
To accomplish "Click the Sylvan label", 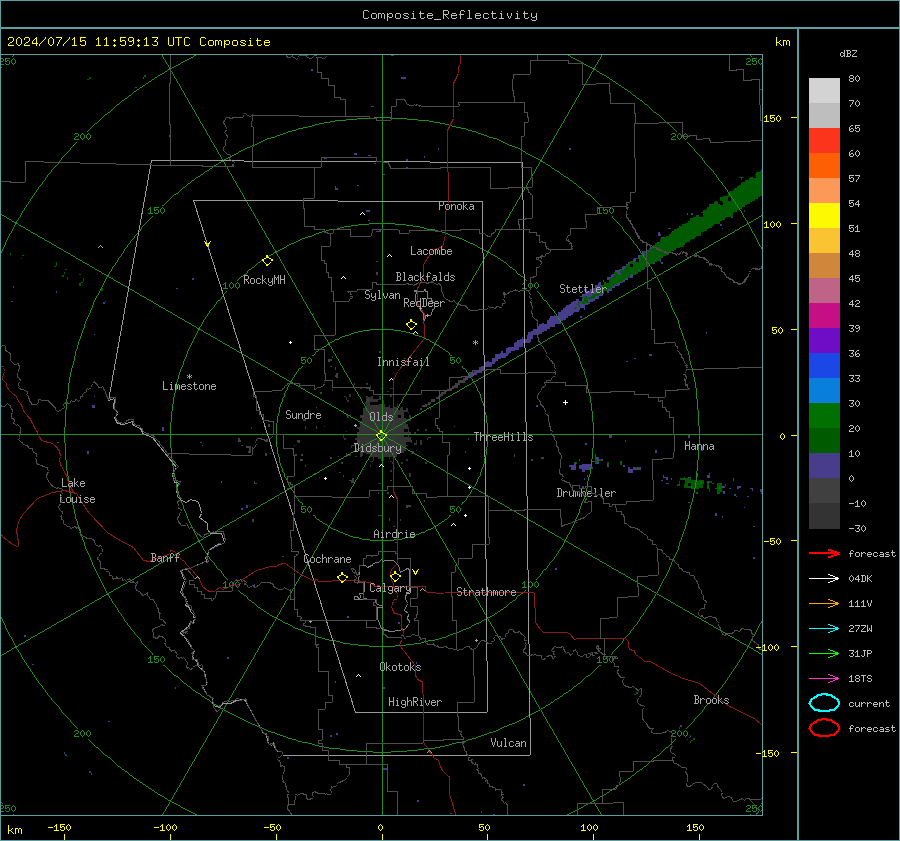I will (x=382, y=295).
